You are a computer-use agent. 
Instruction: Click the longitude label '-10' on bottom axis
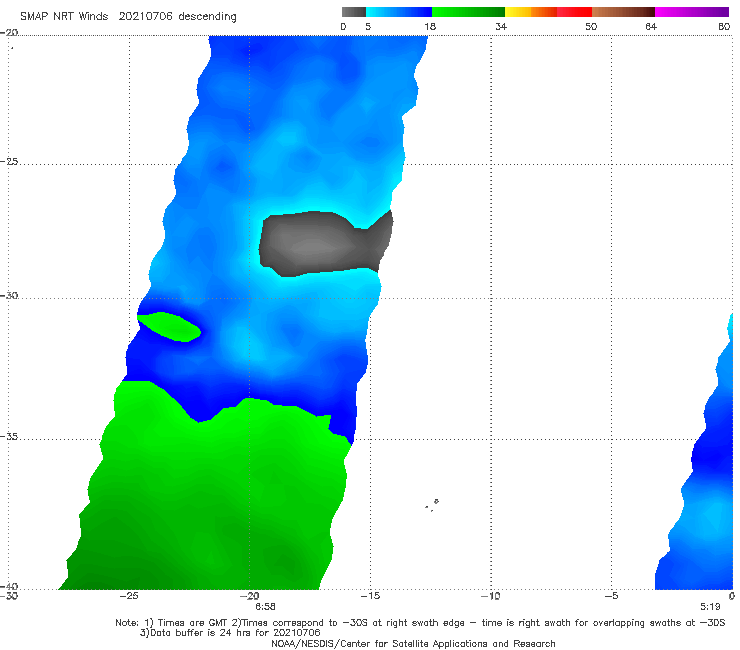click(491, 596)
